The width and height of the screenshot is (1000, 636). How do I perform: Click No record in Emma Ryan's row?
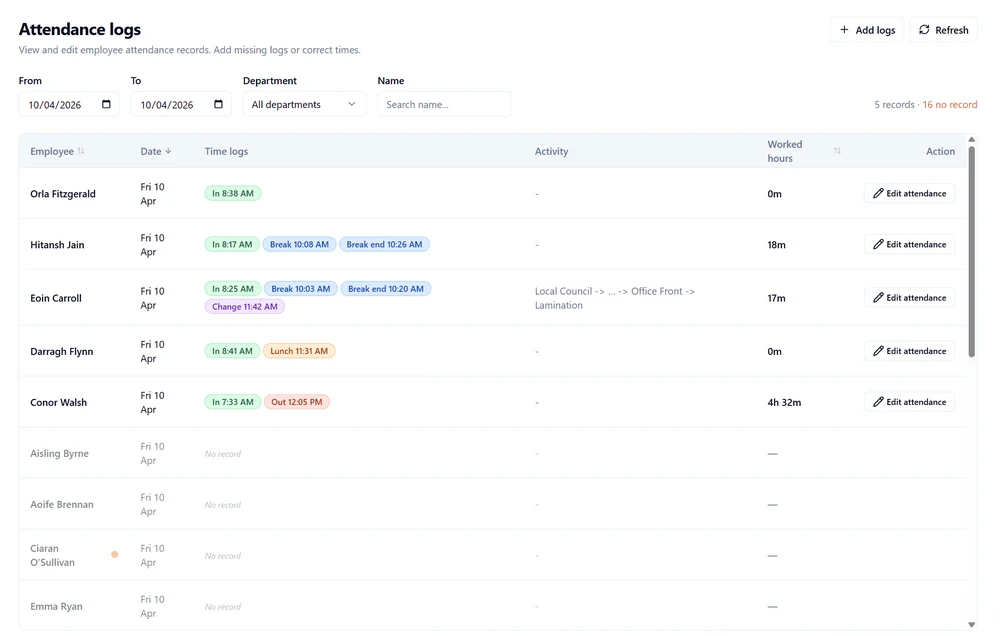(x=223, y=607)
